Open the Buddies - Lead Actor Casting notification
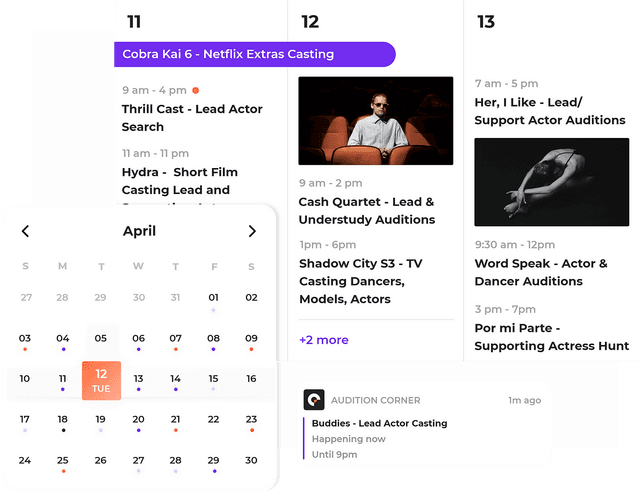This screenshot has width=640, height=495. pos(379,423)
